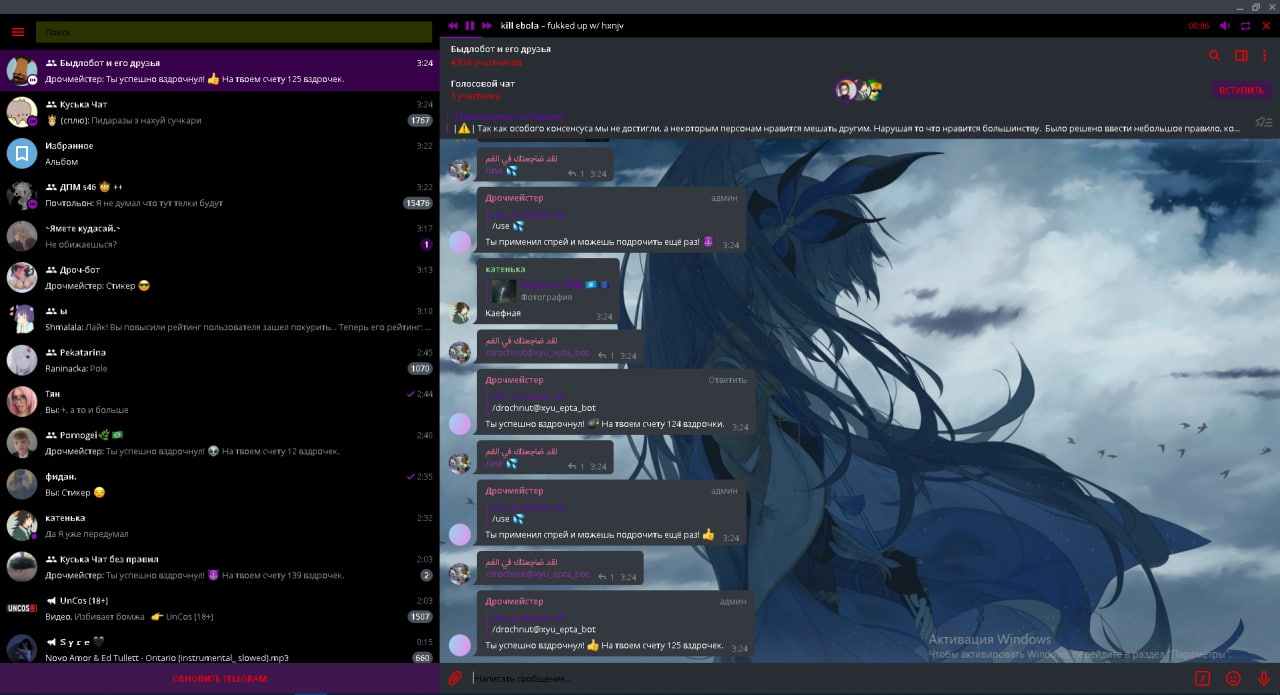The width and height of the screenshot is (1280, 695).
Task: Click message text with 124 вздрочек
Action: click(x=605, y=424)
